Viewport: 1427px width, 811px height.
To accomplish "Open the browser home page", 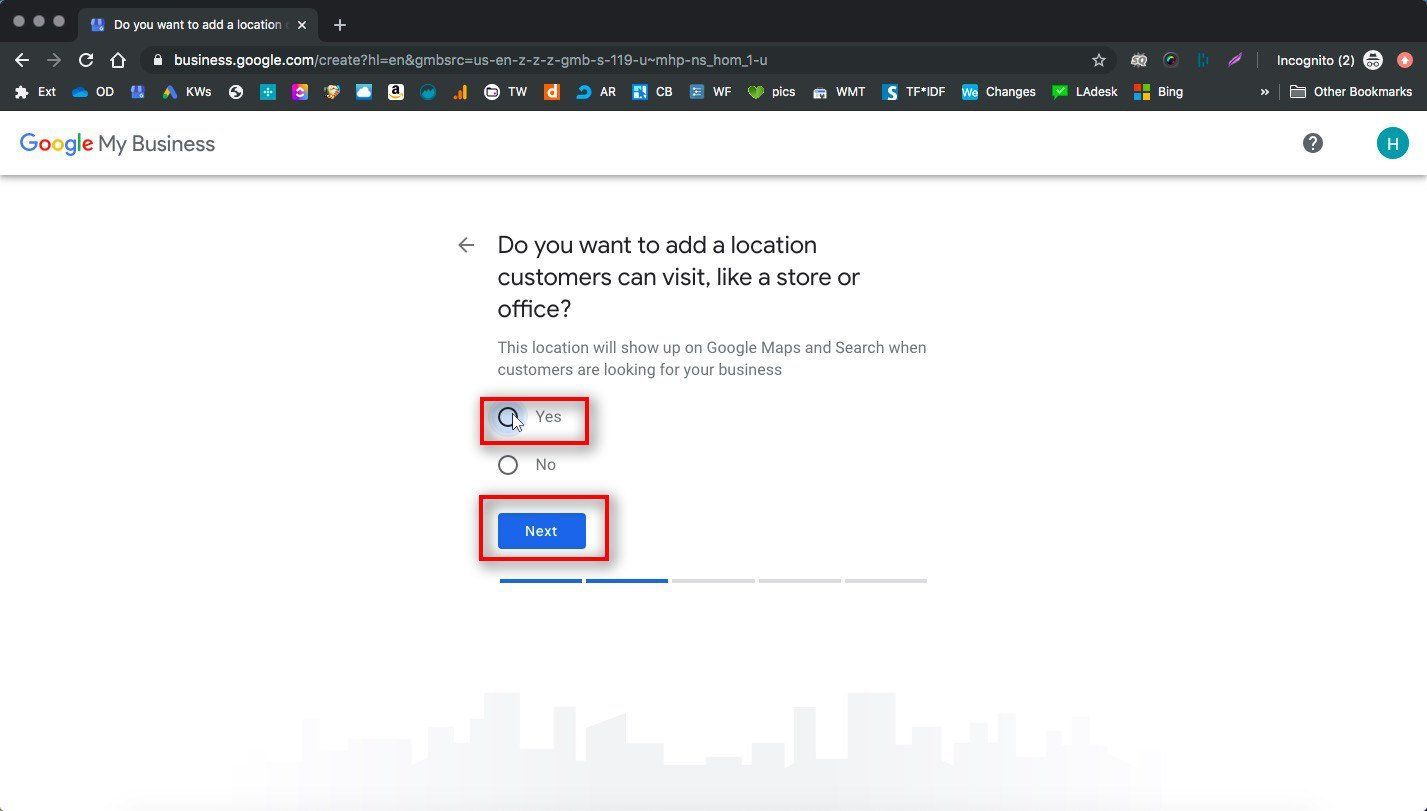I will [118, 60].
